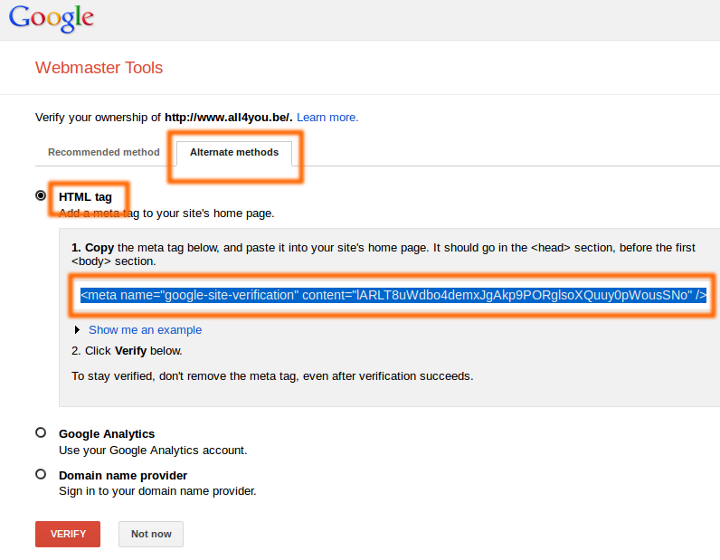Click the 'To stay verified' note text
The width and height of the screenshot is (720, 560).
(x=272, y=376)
